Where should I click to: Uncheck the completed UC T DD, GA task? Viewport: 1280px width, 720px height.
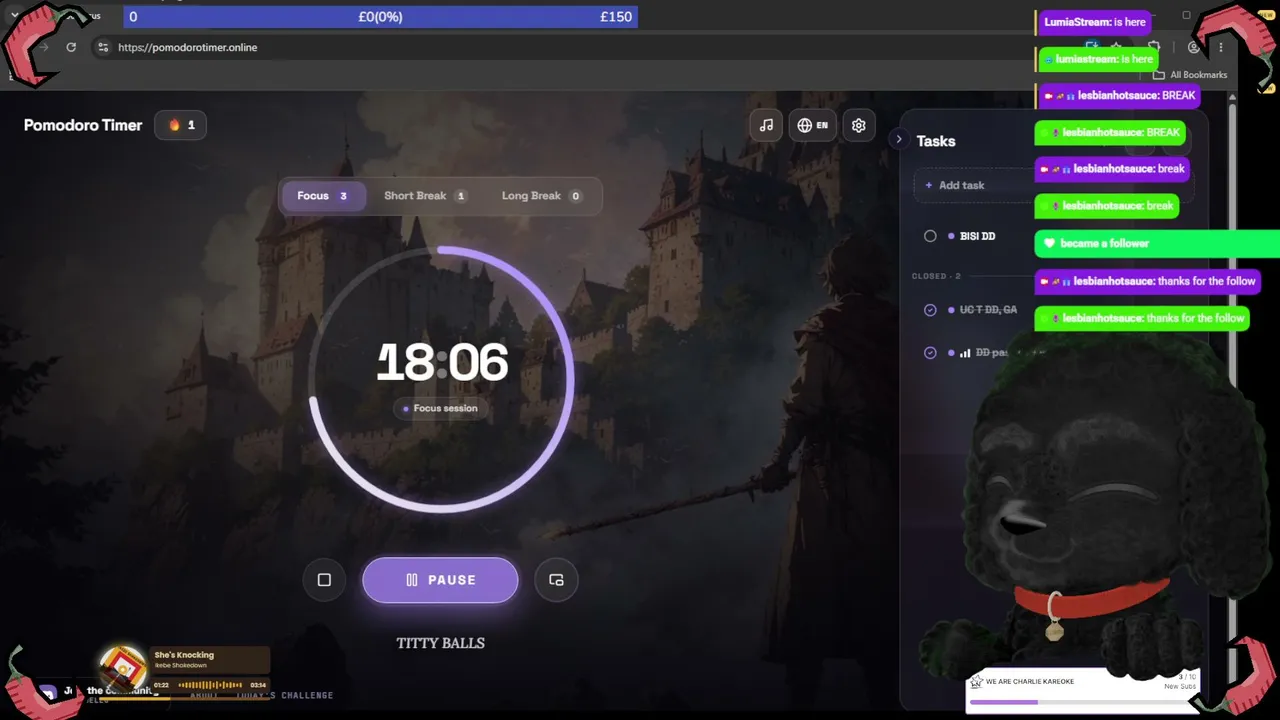930,310
